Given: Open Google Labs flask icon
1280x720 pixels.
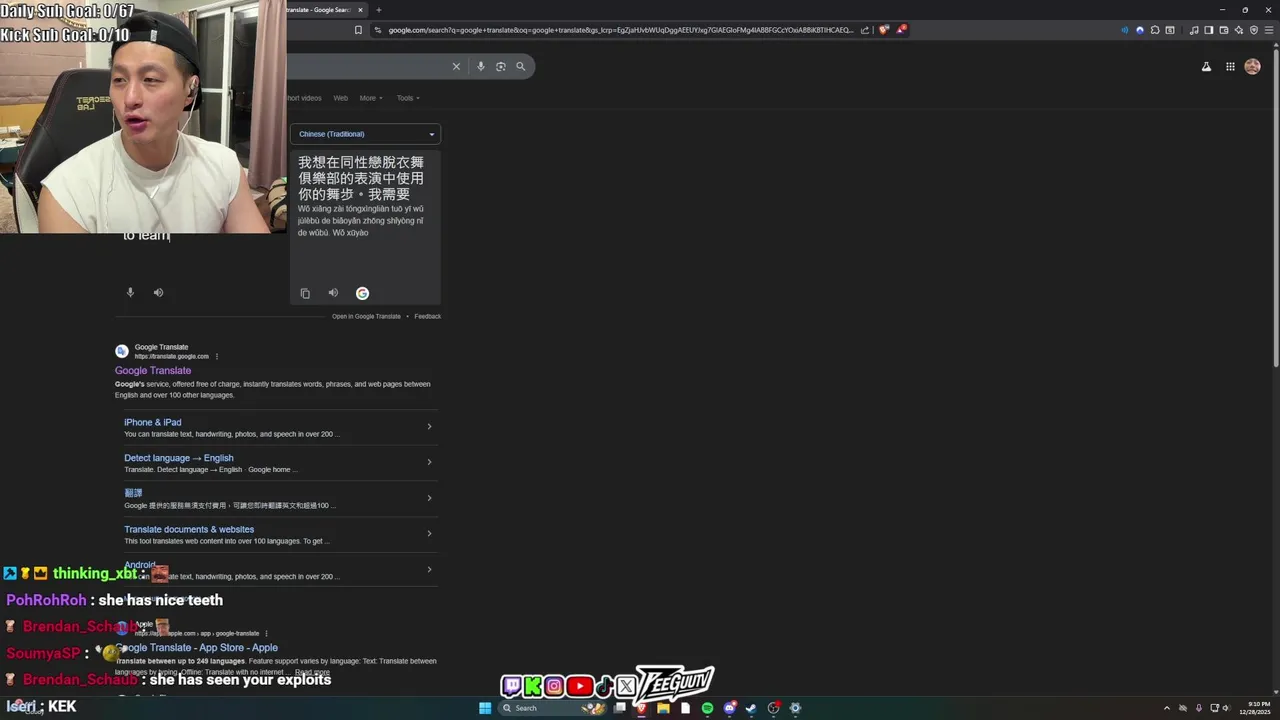Looking at the screenshot, I should pos(1206,67).
